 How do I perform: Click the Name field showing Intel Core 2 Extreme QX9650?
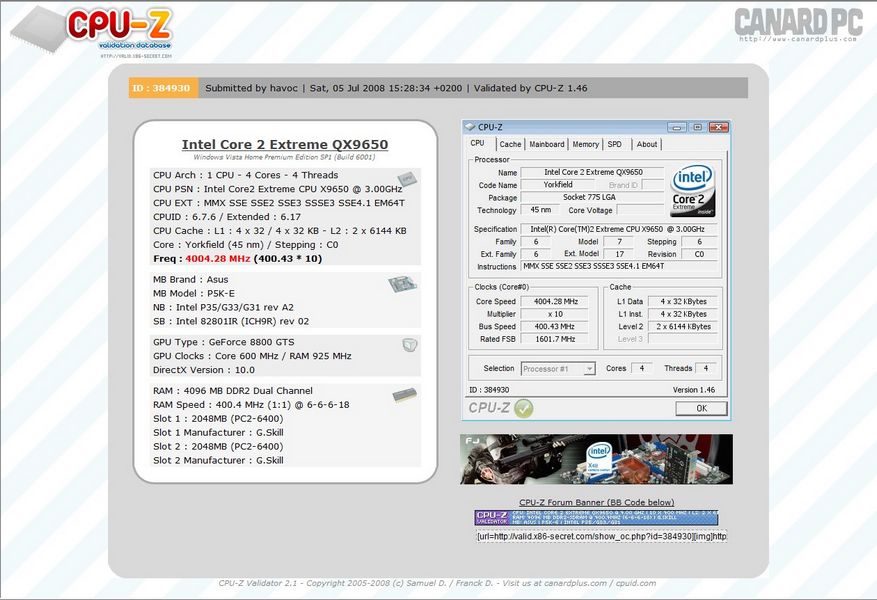pyautogui.click(x=593, y=172)
